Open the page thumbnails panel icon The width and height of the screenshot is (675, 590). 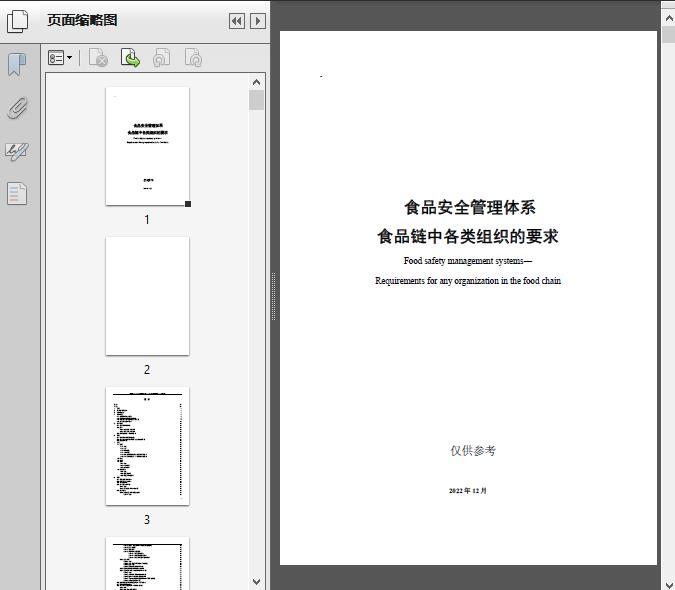point(18,21)
